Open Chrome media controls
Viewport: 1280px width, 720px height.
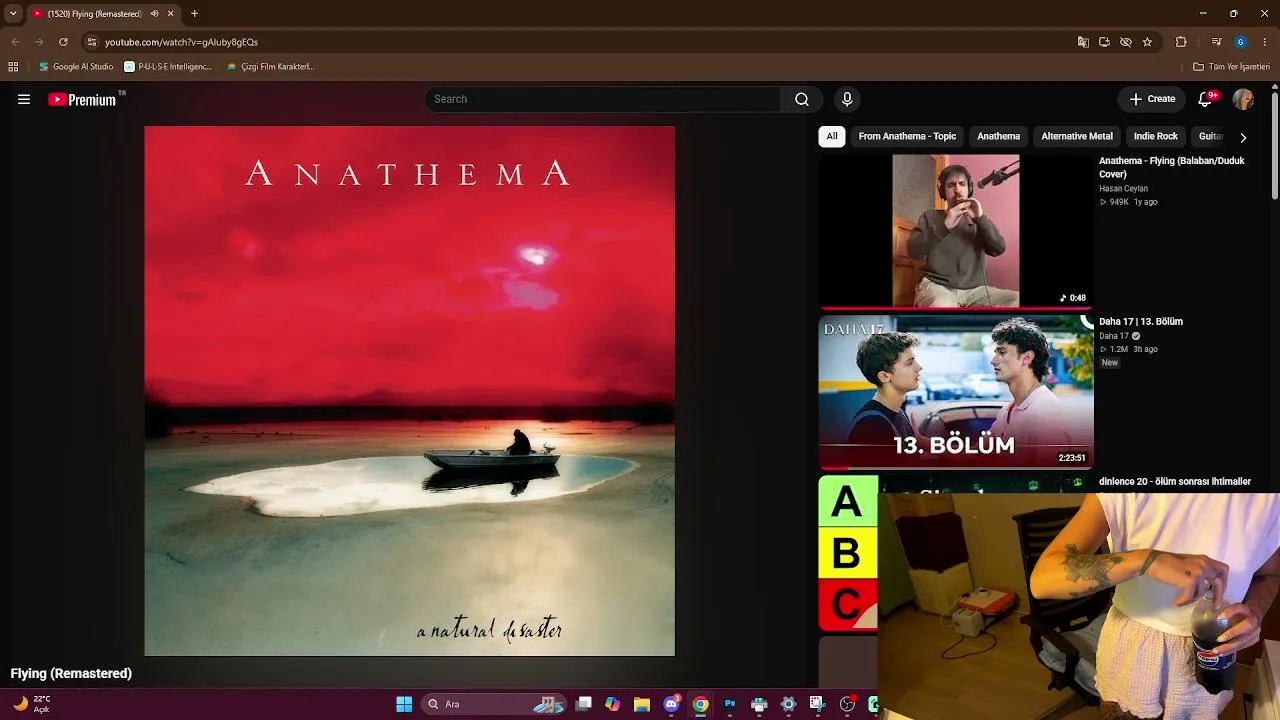coord(1216,42)
